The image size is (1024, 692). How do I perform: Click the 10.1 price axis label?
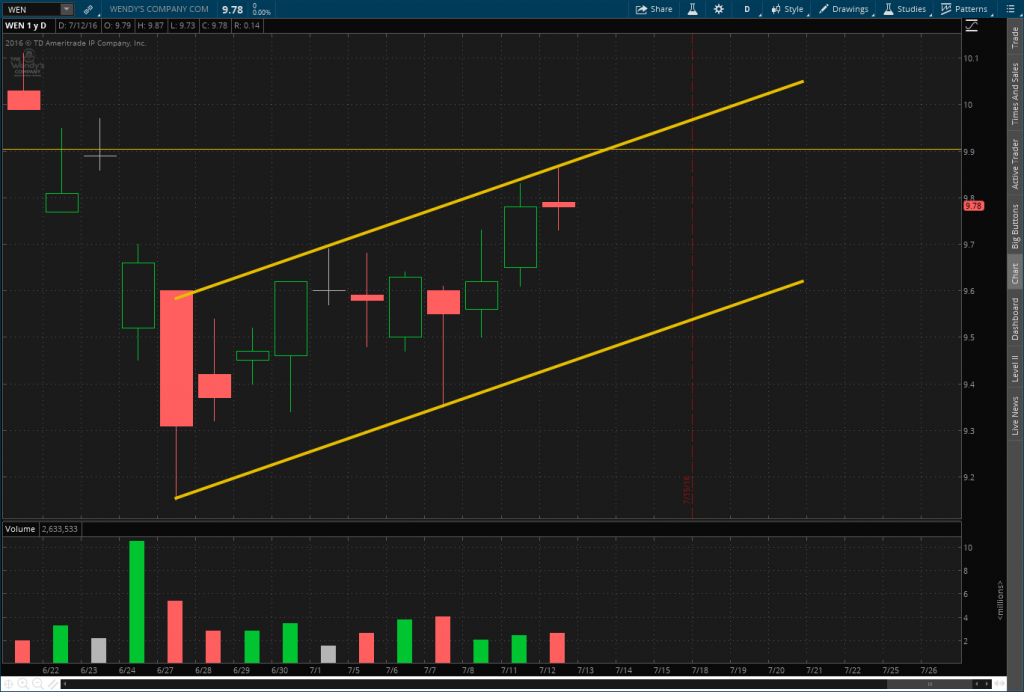(x=971, y=58)
